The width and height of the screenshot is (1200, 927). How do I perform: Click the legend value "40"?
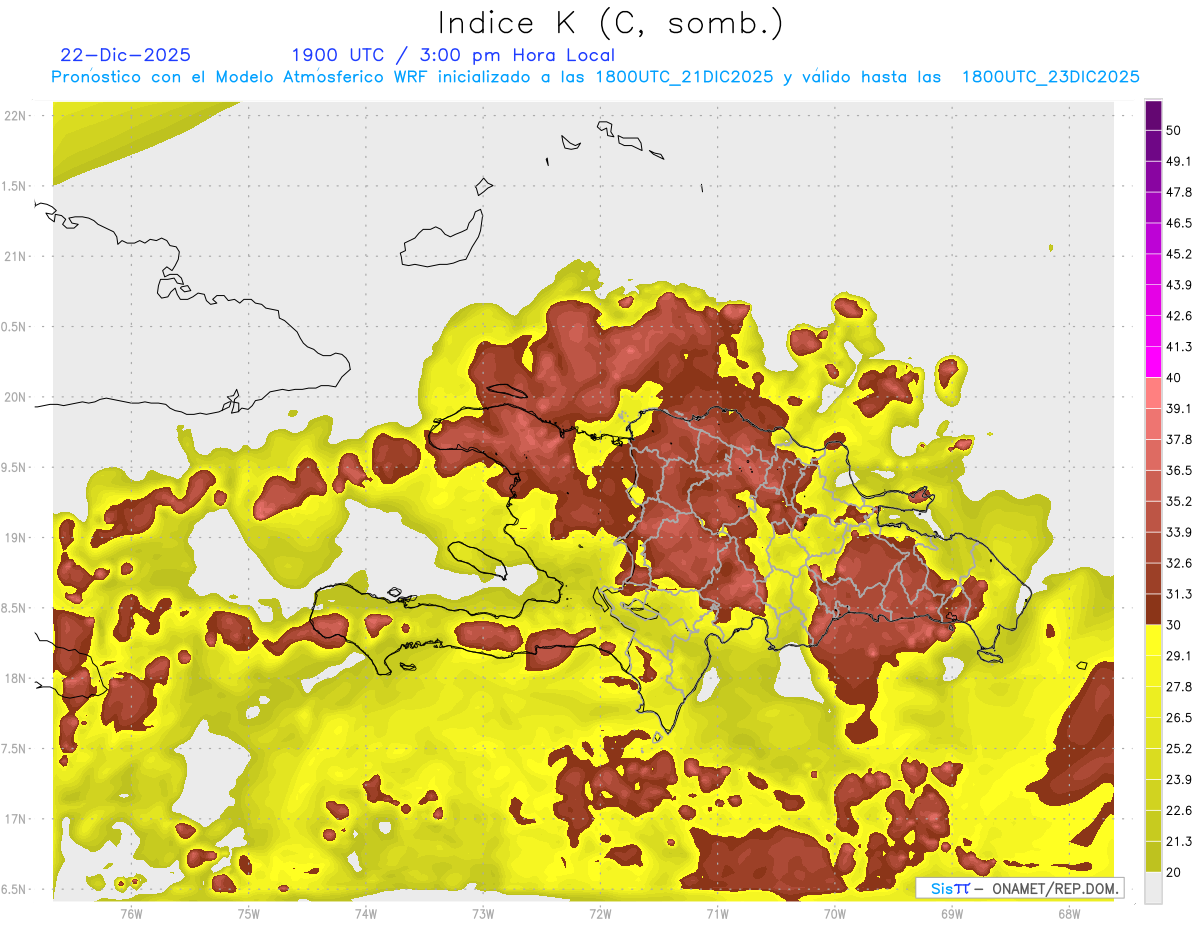(x=1174, y=377)
